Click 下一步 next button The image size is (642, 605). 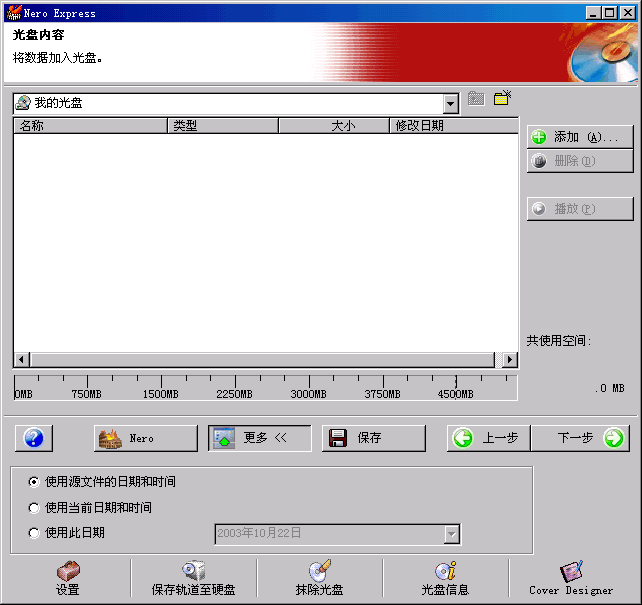pyautogui.click(x=580, y=438)
